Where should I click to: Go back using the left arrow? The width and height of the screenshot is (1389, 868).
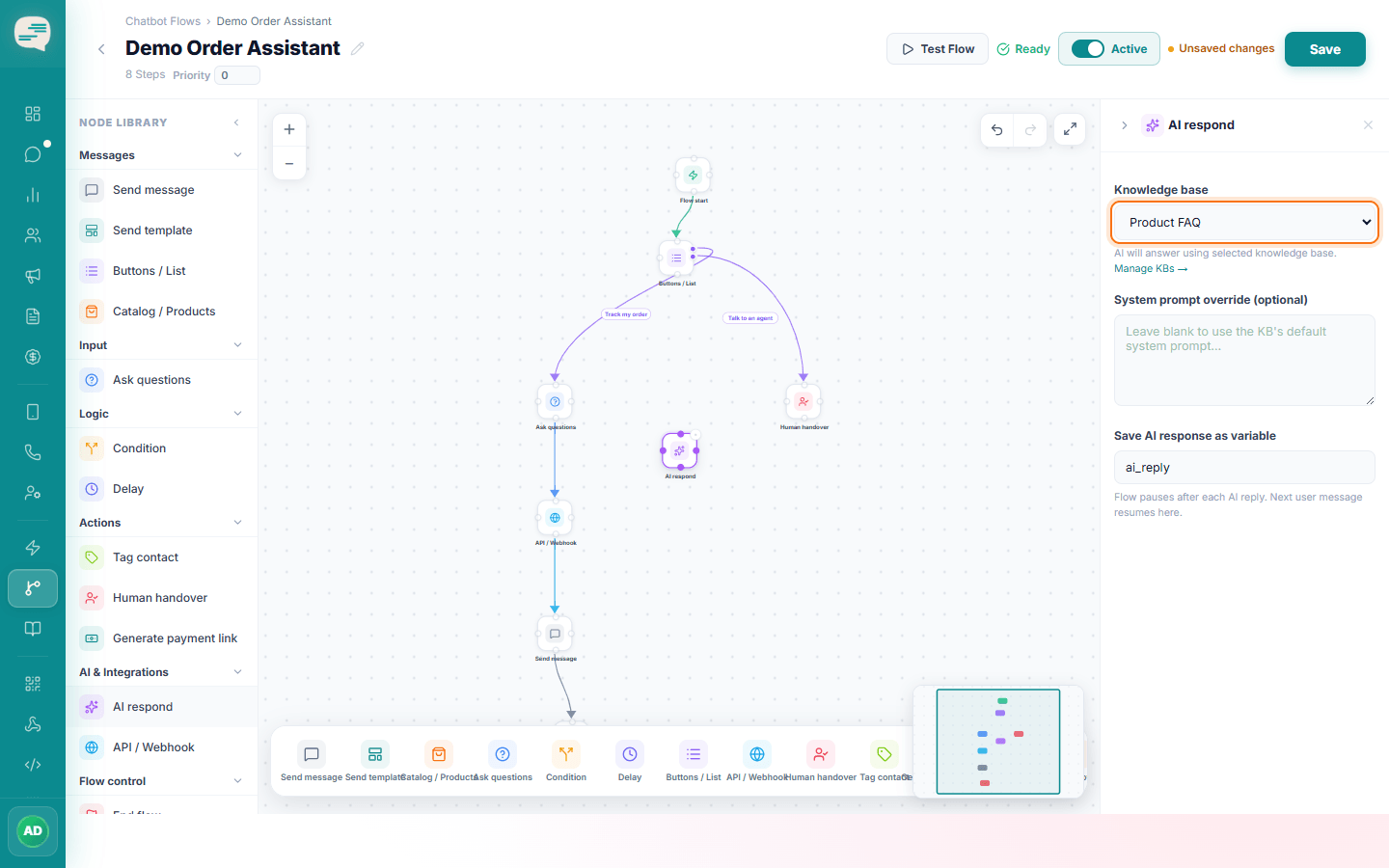(x=101, y=49)
